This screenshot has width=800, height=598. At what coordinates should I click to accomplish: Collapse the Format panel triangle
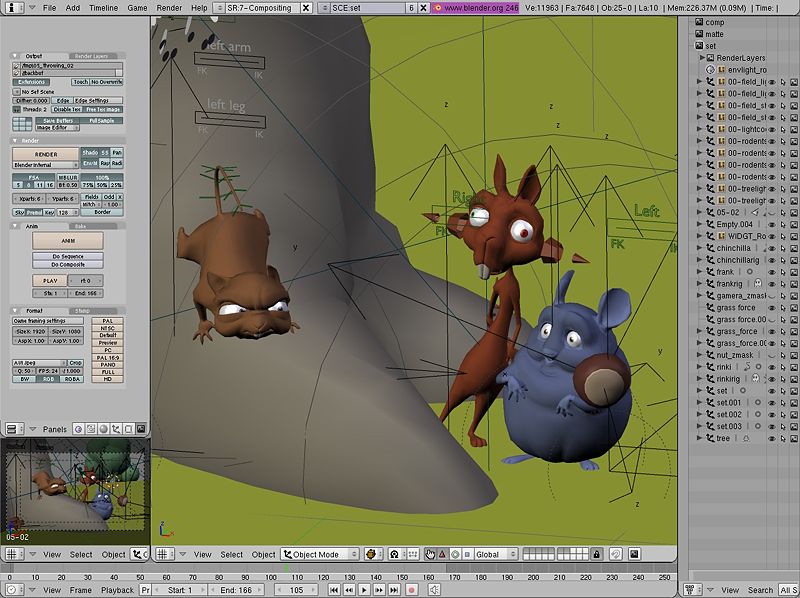coord(15,310)
